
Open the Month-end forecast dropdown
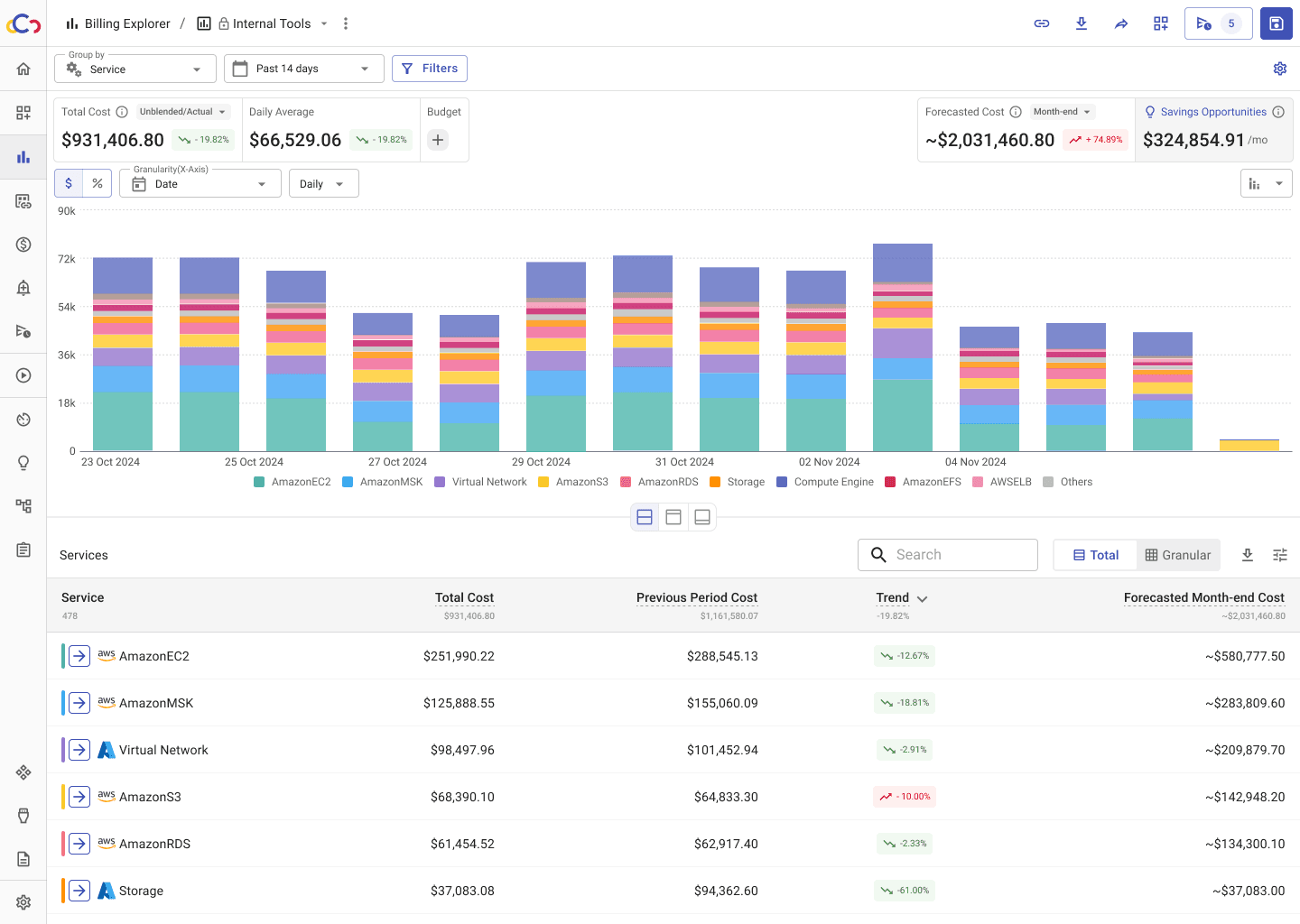click(x=1063, y=112)
